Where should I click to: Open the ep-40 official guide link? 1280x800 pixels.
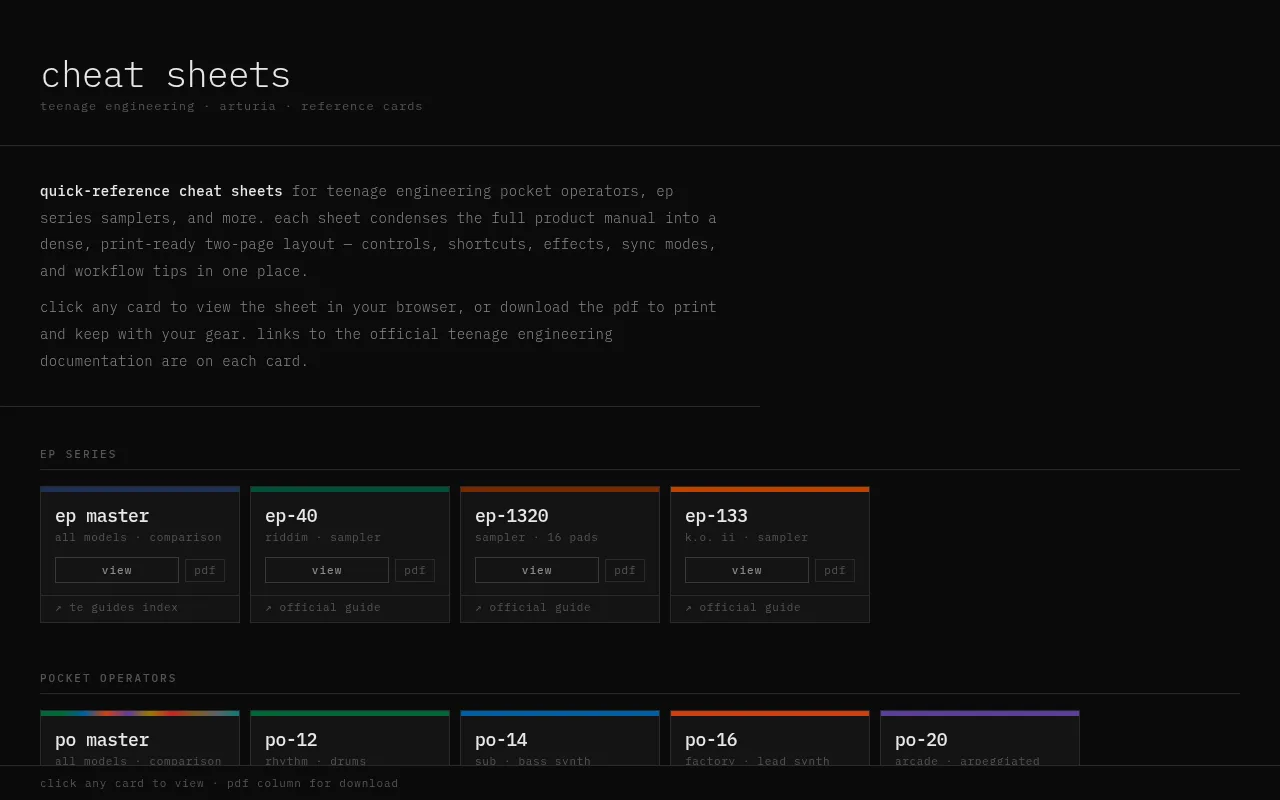(323, 608)
